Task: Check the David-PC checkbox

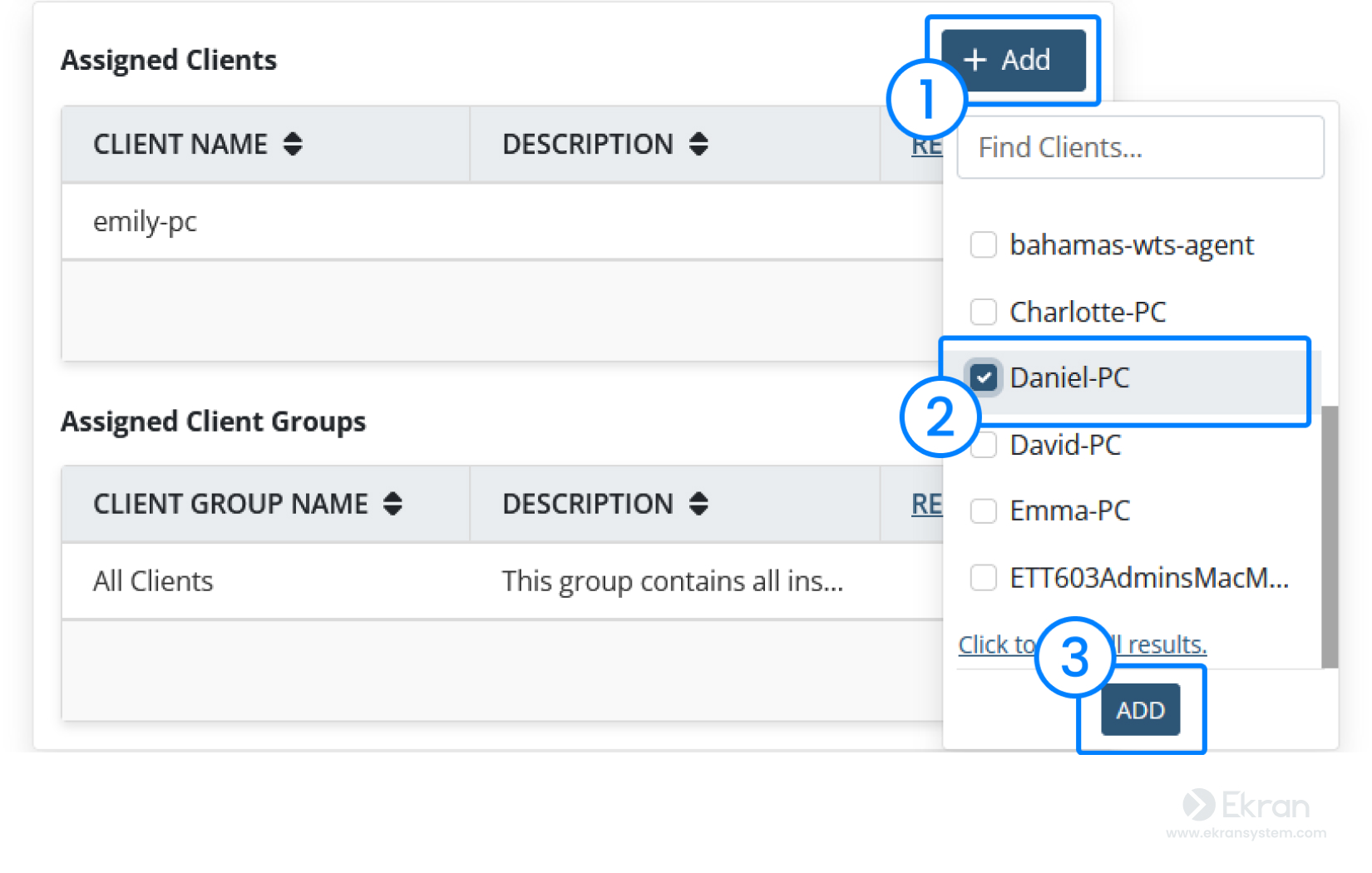Action: point(985,446)
